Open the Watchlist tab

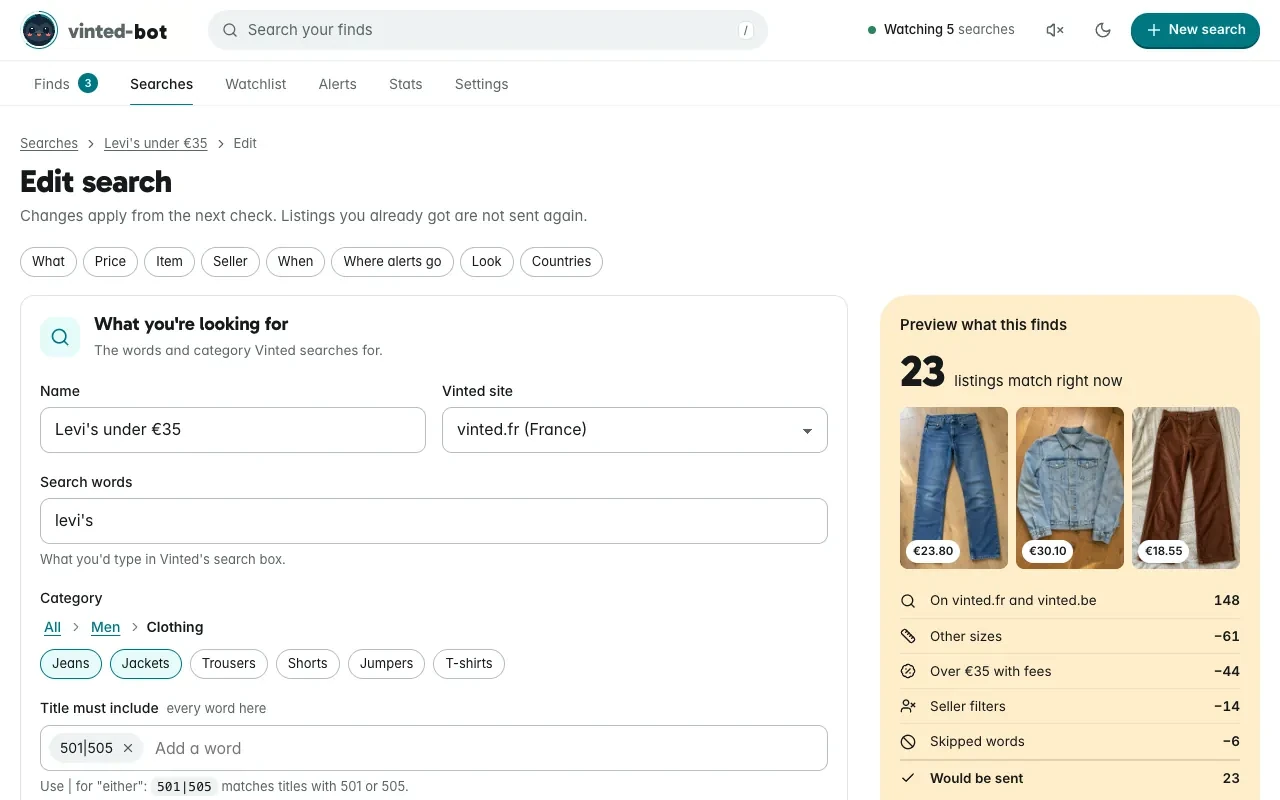tap(256, 84)
